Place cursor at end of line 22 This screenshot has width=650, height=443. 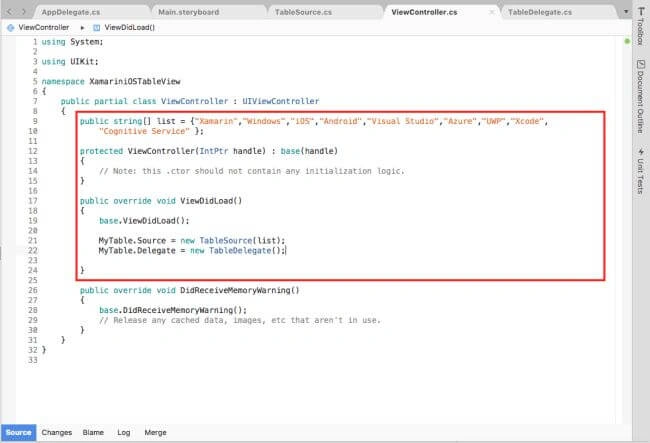[x=286, y=251]
